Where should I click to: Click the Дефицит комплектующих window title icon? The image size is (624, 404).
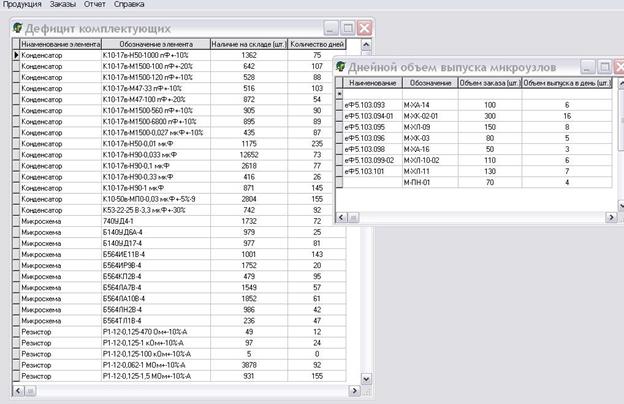pyautogui.click(x=16, y=29)
